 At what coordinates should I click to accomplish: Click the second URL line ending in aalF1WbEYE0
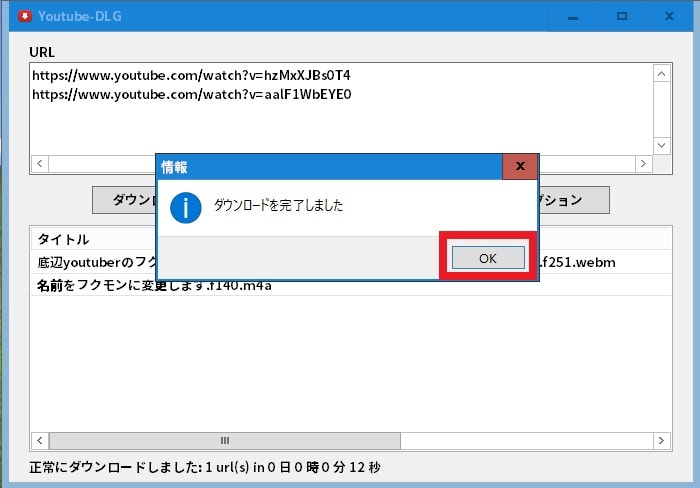point(192,94)
